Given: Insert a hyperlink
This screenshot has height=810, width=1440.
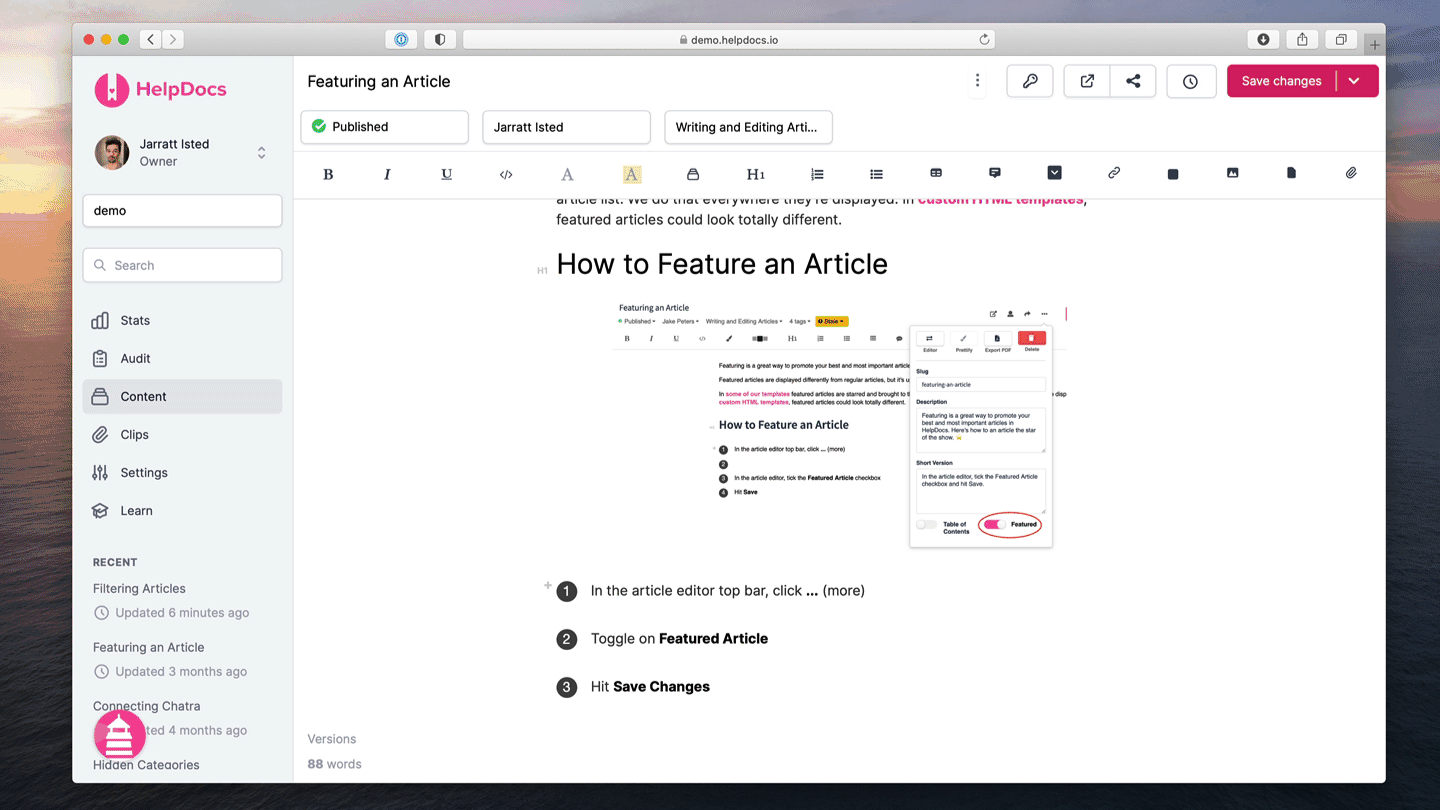Looking at the screenshot, I should coord(1114,173).
